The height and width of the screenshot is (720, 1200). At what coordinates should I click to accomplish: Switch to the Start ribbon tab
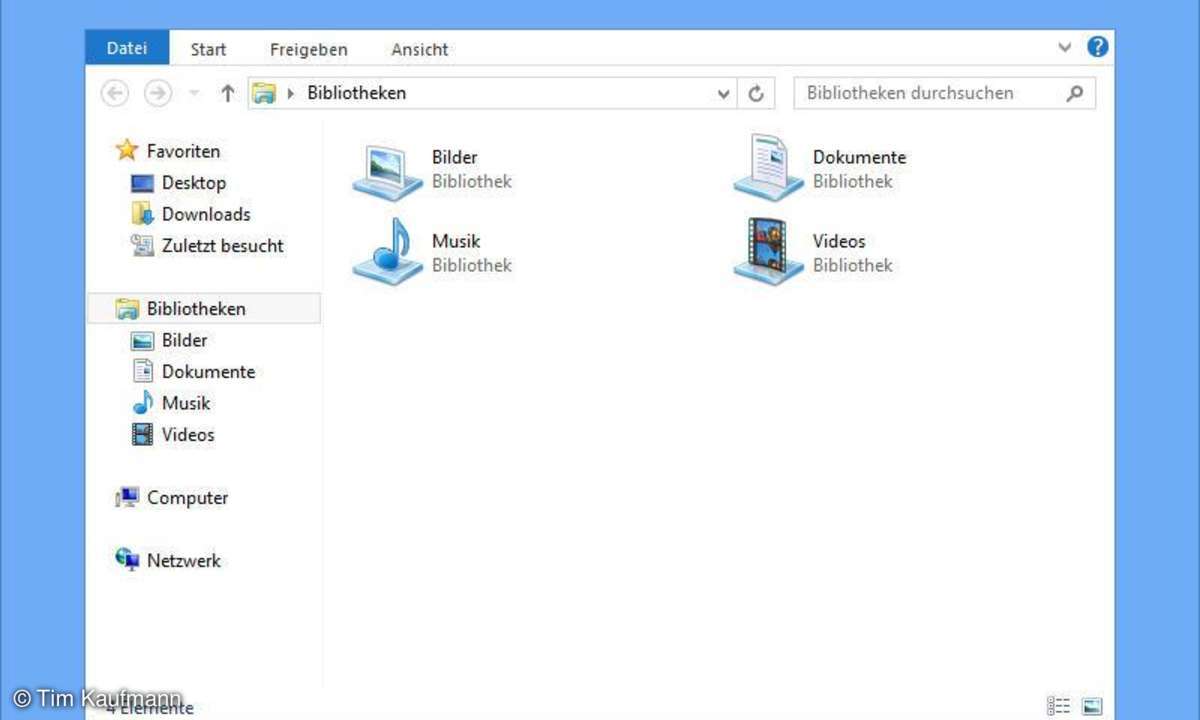click(208, 49)
